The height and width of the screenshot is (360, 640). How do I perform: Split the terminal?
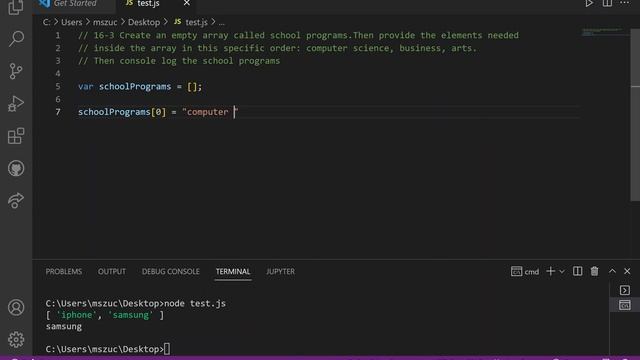pos(578,271)
